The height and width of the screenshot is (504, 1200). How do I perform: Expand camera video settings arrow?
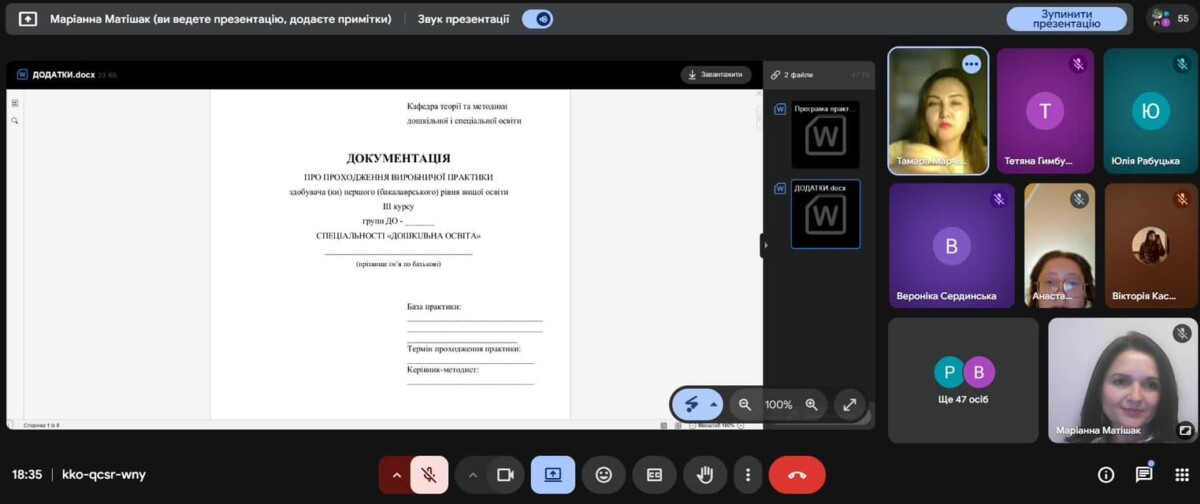(473, 475)
